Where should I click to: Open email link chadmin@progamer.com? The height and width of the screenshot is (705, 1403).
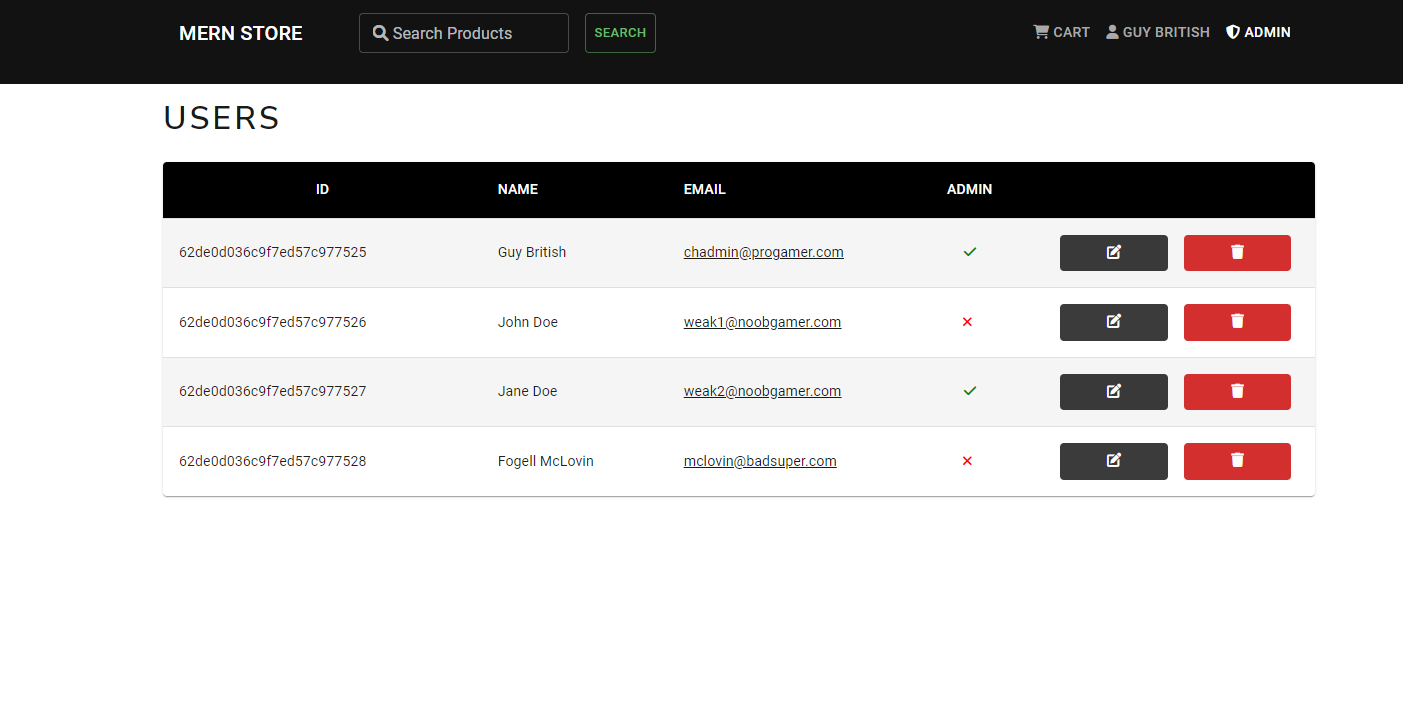click(x=764, y=252)
